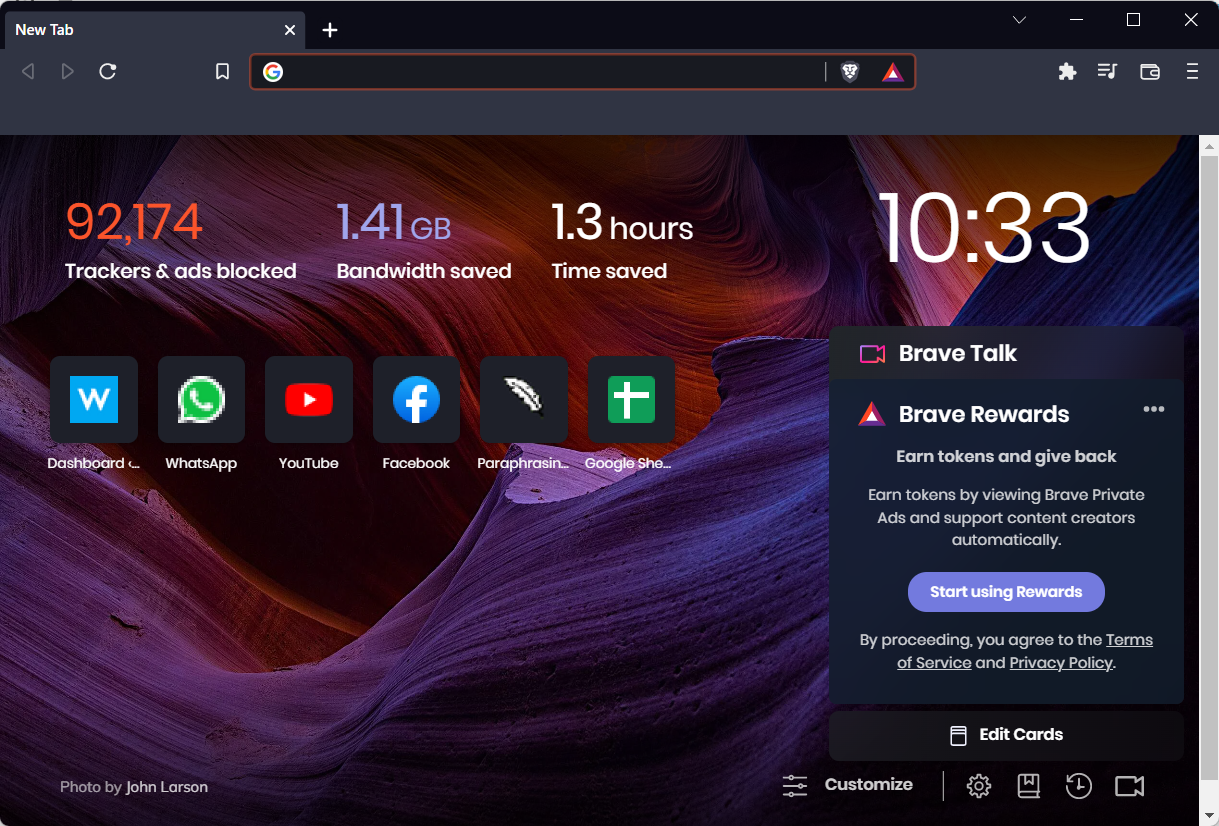The height and width of the screenshot is (826, 1219).
Task: Click the 10:33 clock display
Action: click(985, 228)
